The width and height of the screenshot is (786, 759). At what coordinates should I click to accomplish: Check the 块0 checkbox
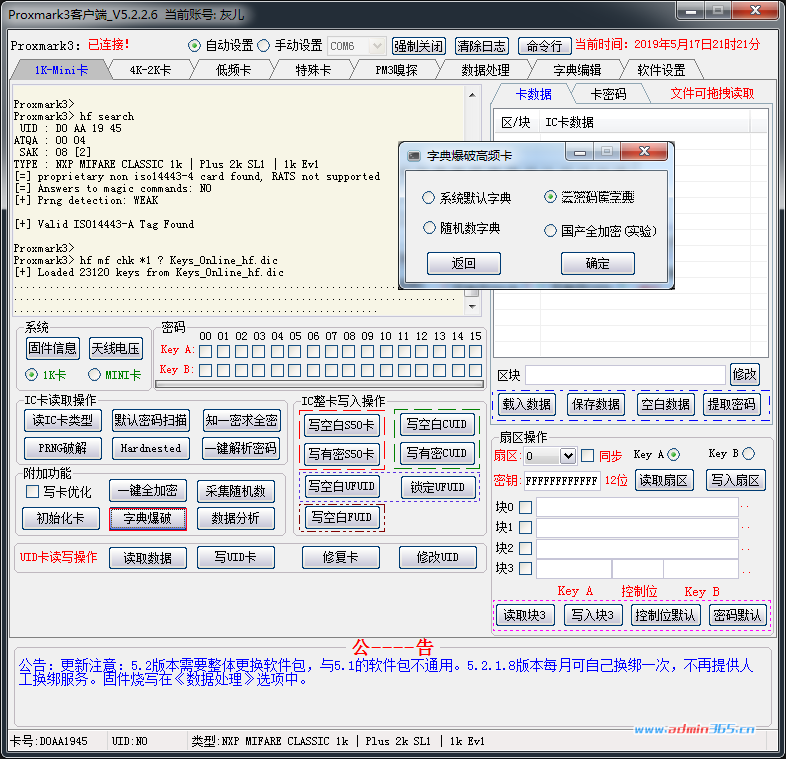525,507
